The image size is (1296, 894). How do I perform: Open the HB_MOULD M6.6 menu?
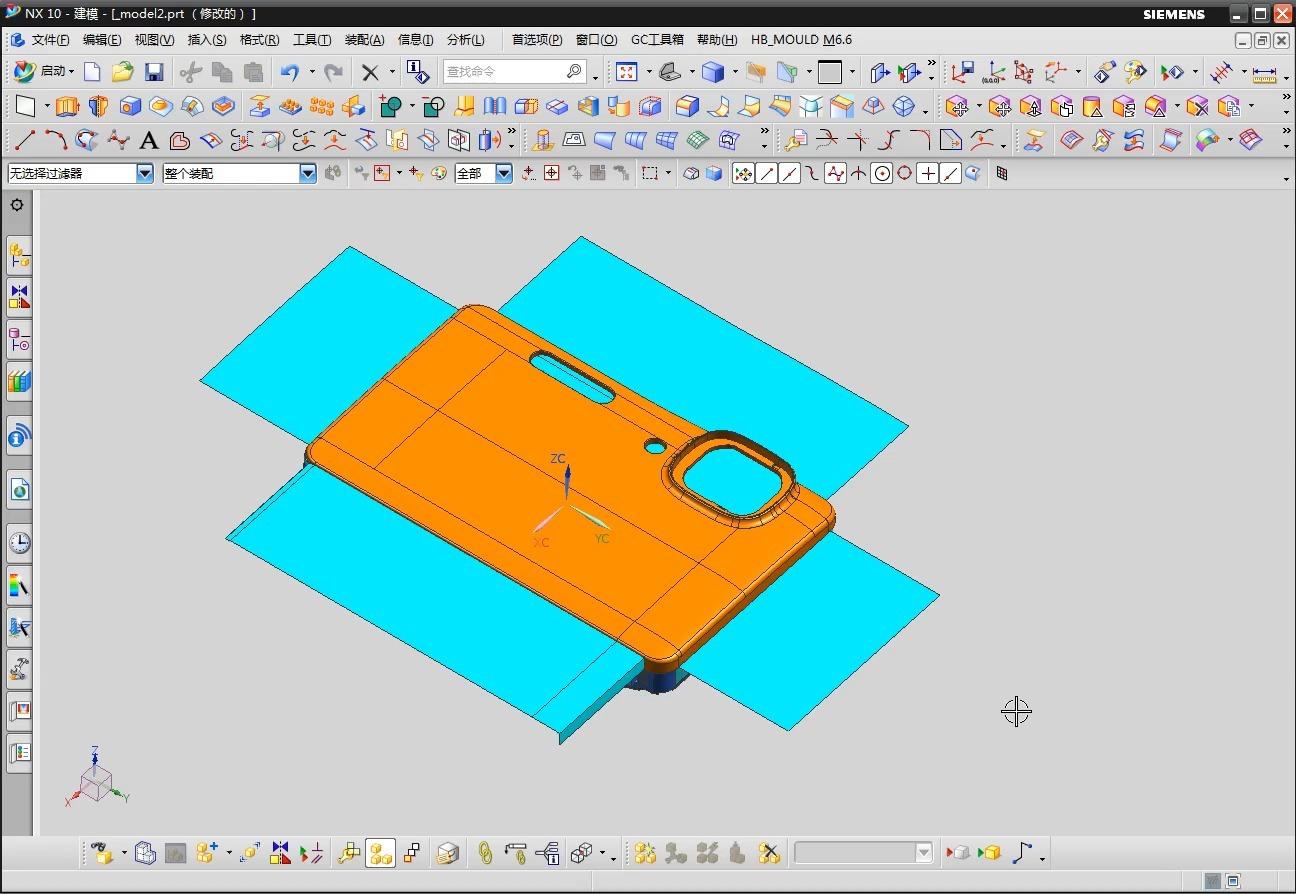click(802, 40)
